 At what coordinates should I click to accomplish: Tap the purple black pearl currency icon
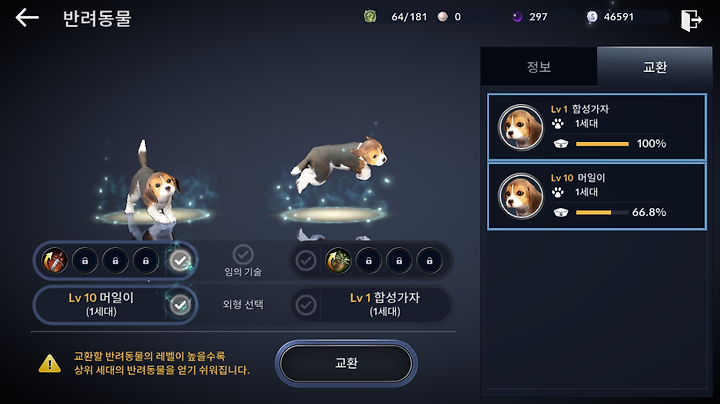click(x=518, y=17)
